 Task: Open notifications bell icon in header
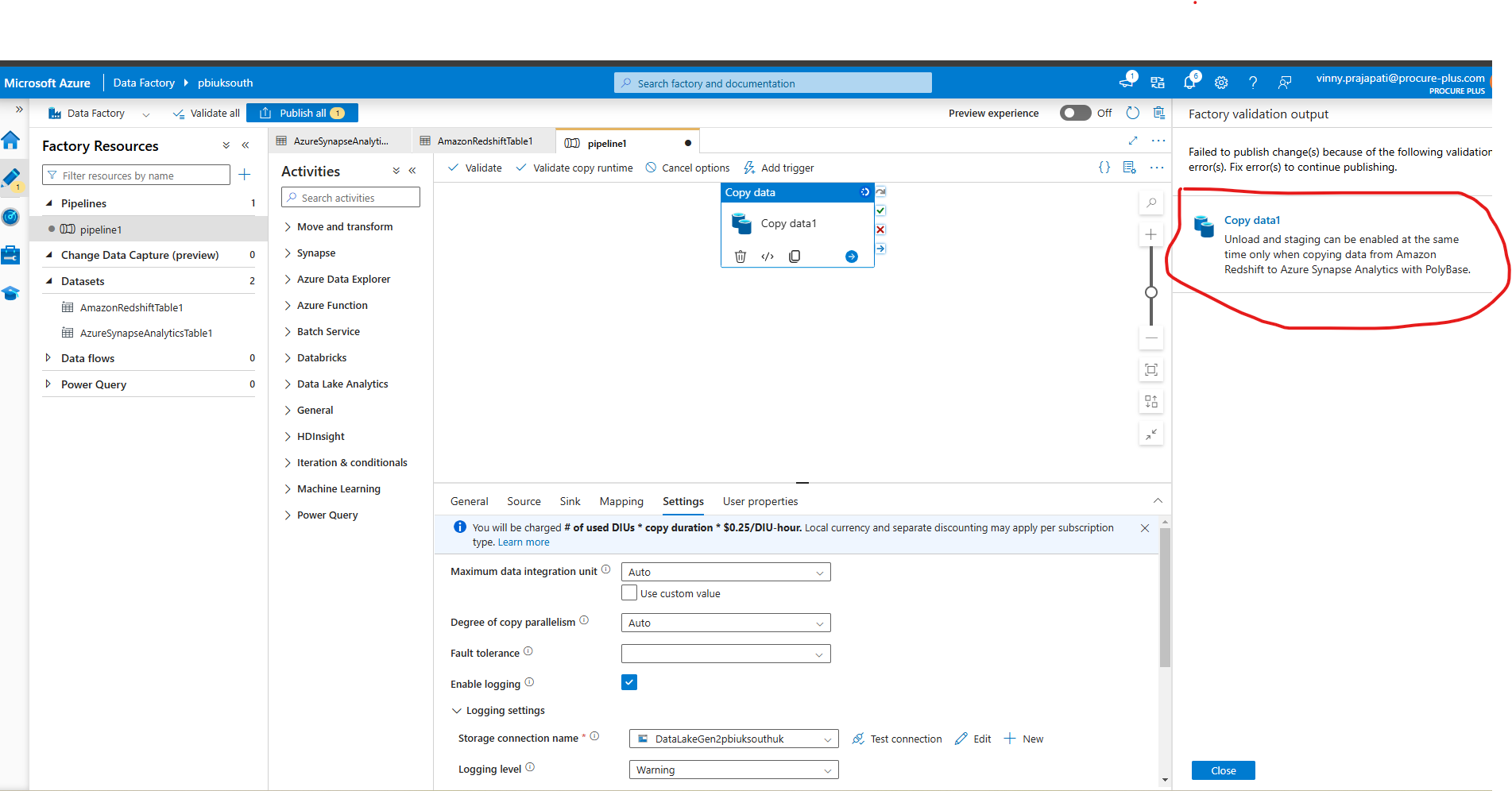(x=1189, y=82)
